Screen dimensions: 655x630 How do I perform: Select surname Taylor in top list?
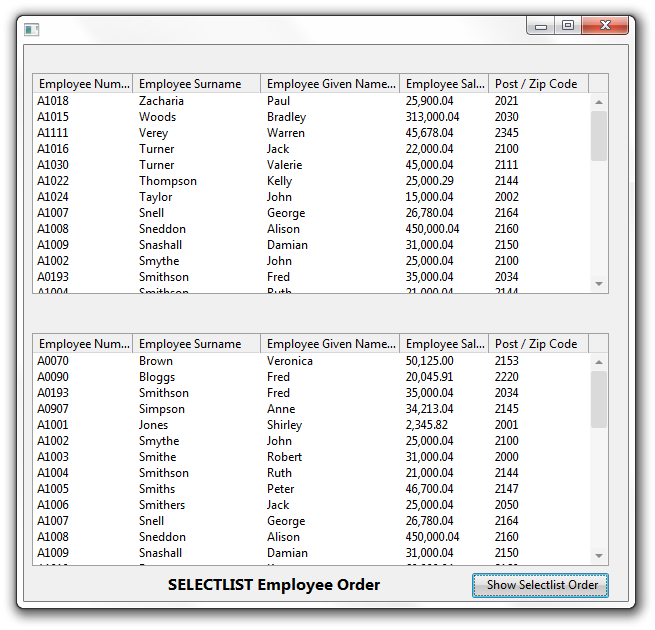[155, 197]
